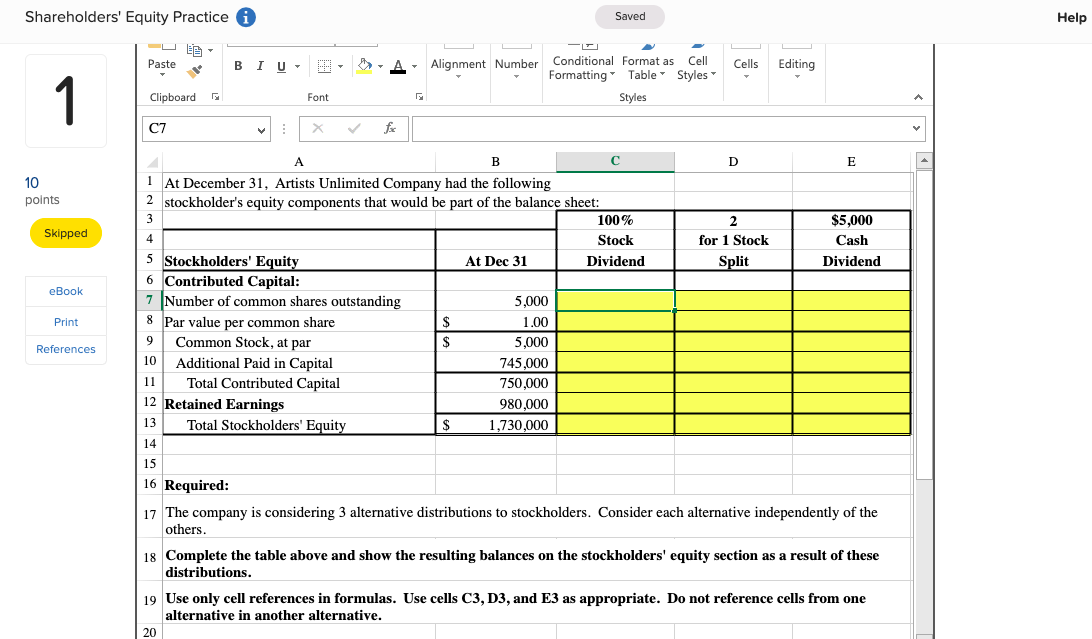The width and height of the screenshot is (1092, 639).
Task: Open the eBook link
Action: point(65,290)
